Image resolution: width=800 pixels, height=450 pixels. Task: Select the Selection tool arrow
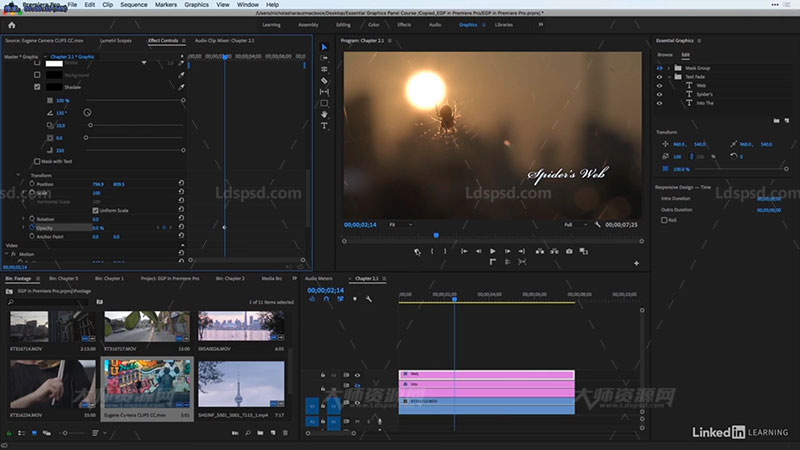(x=324, y=47)
